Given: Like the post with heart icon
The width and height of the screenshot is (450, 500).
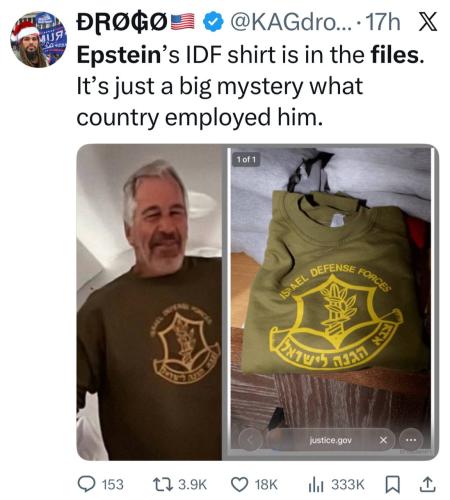Looking at the screenshot, I should pyautogui.click(x=240, y=484).
